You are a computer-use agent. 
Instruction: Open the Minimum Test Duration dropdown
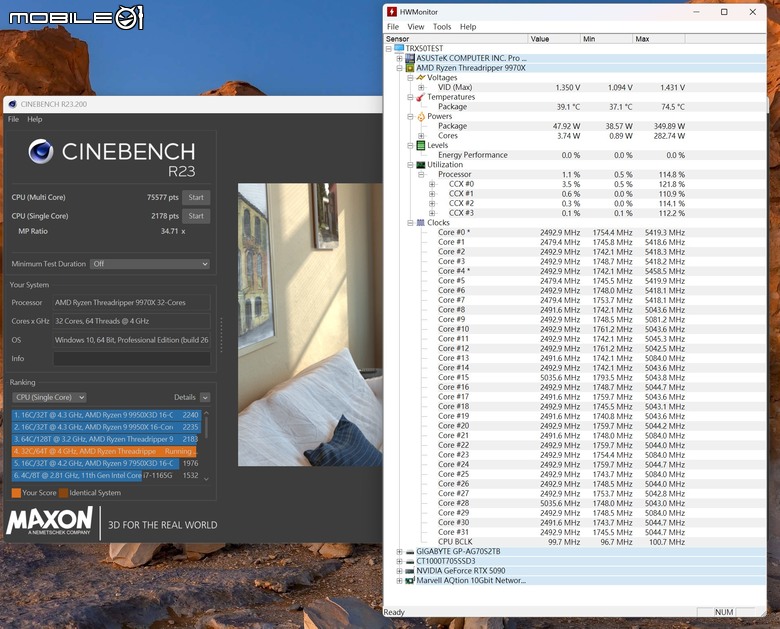coord(150,264)
